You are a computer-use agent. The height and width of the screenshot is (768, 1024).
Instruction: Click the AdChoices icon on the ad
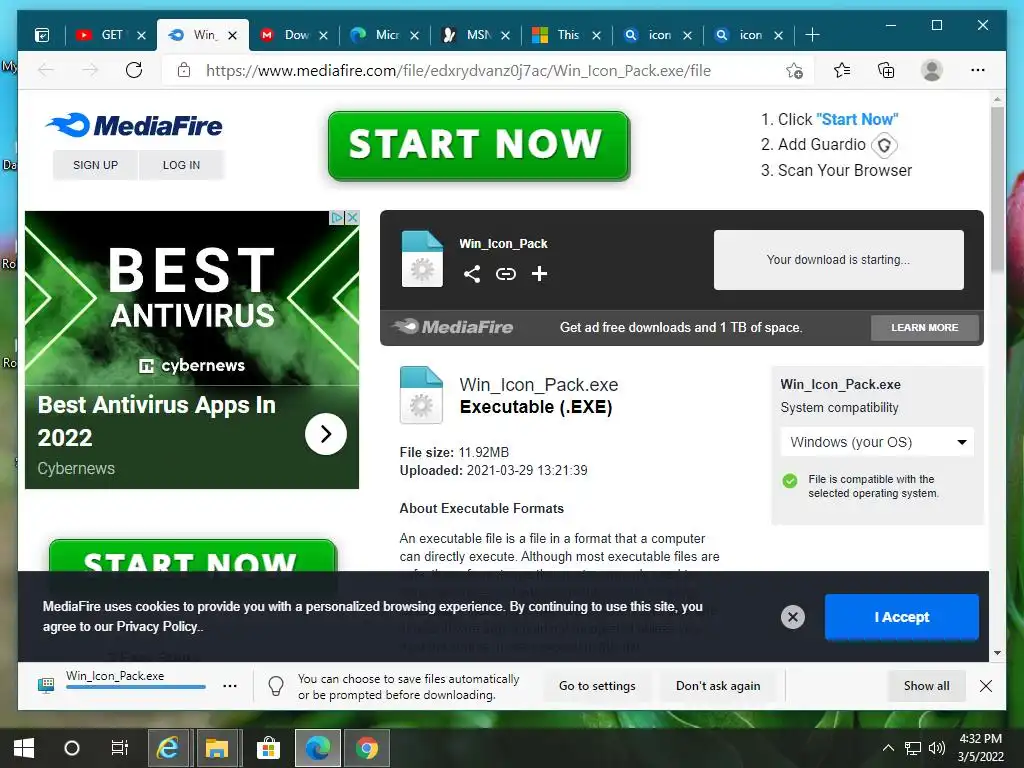point(337,217)
